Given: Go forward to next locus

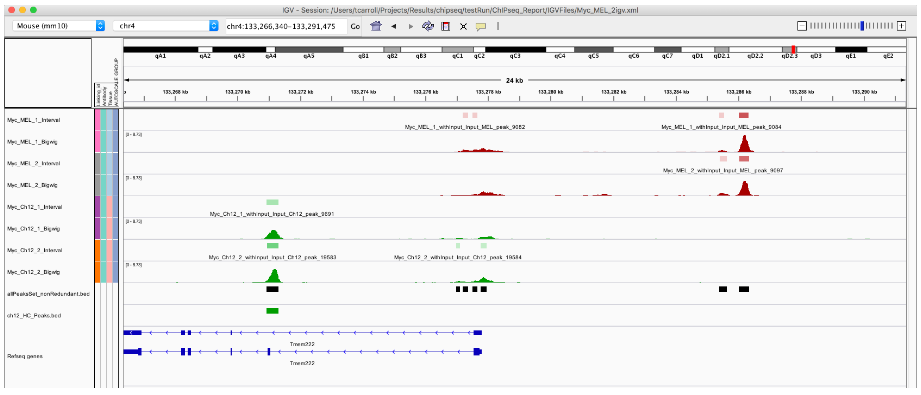Looking at the screenshot, I should [x=411, y=26].
